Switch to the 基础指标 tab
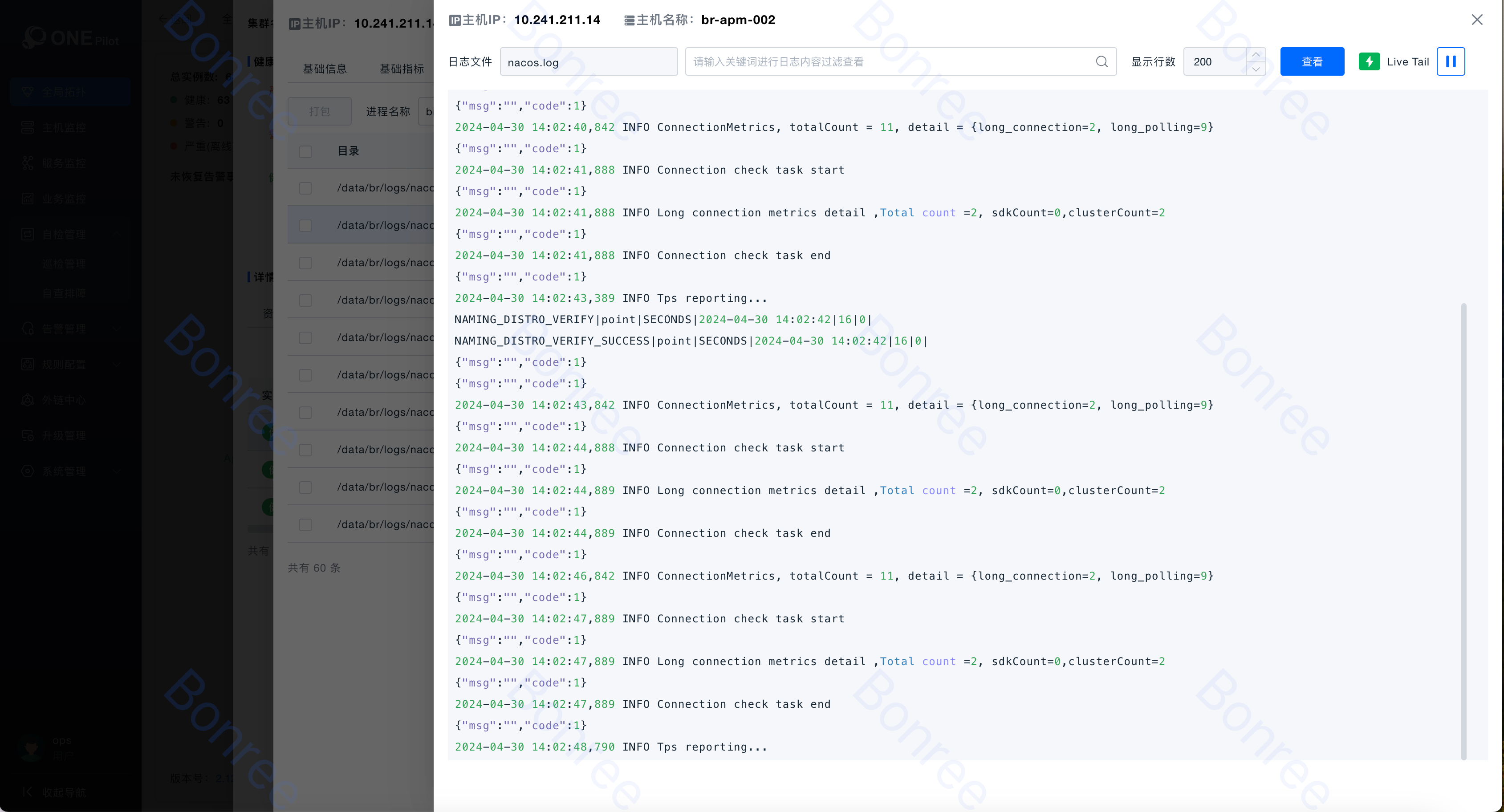 pyautogui.click(x=402, y=69)
